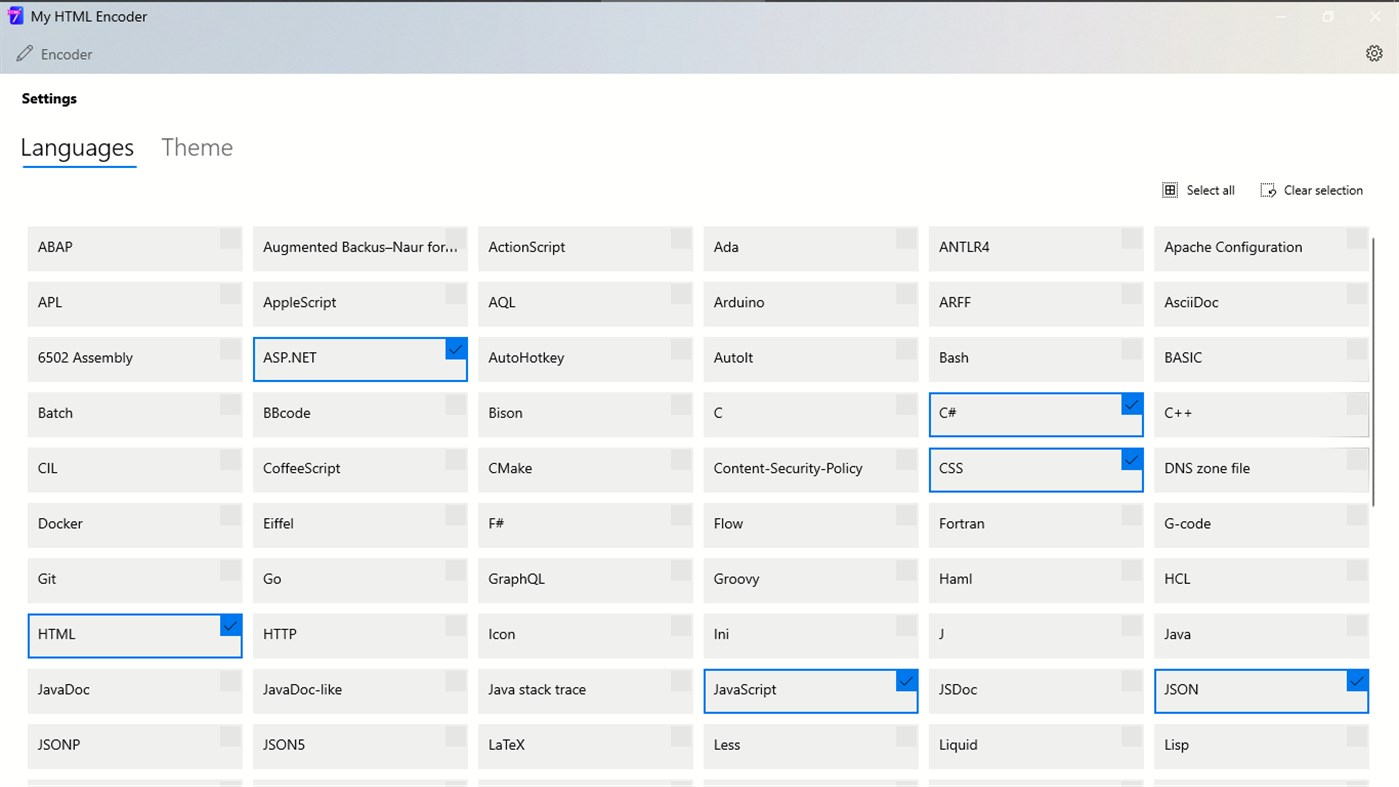The height and width of the screenshot is (787, 1399).
Task: Select the Languages tab
Action: (x=77, y=148)
